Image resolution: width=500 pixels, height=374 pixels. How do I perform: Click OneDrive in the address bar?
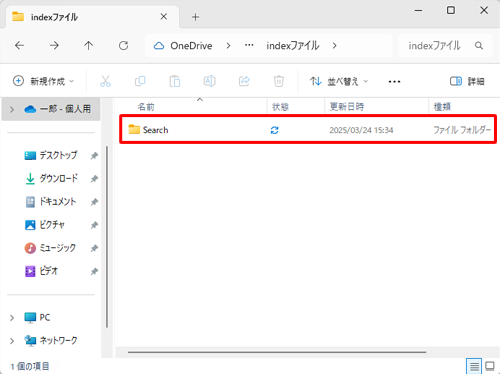191,46
